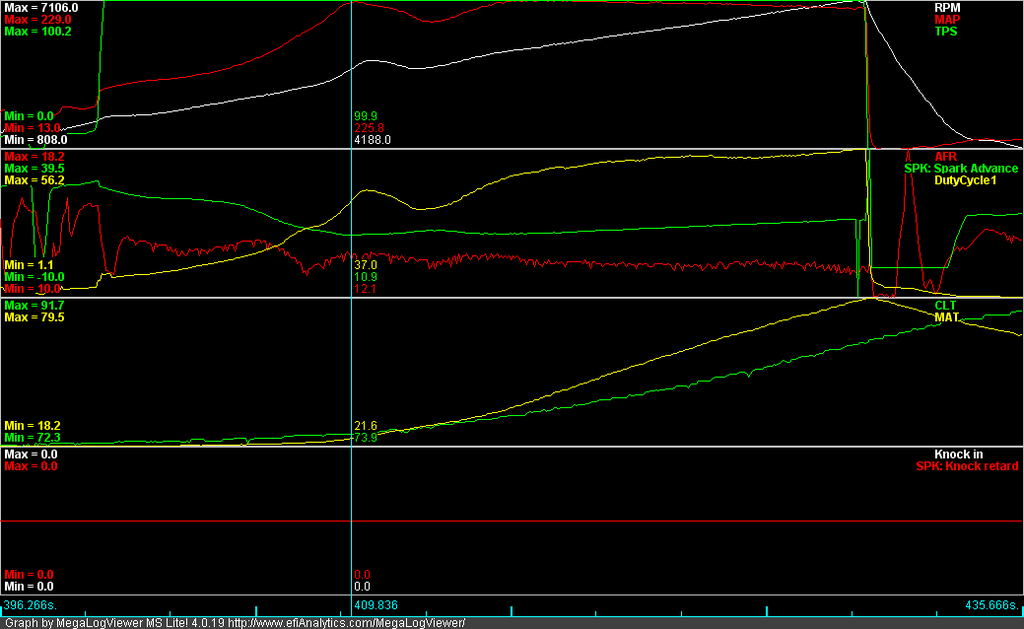Click the efiAnalytics MegaLogViewer URL in footer
Image resolution: width=1024 pixels, height=629 pixels.
tap(346, 623)
